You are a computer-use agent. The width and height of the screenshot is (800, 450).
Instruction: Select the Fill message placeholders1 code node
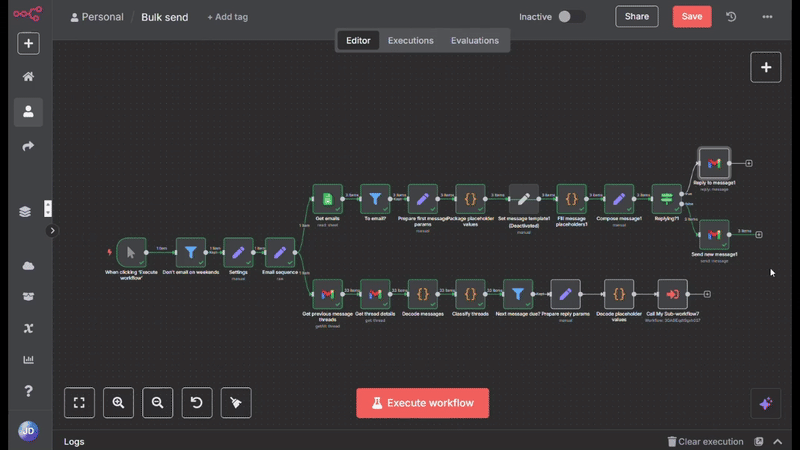571,199
